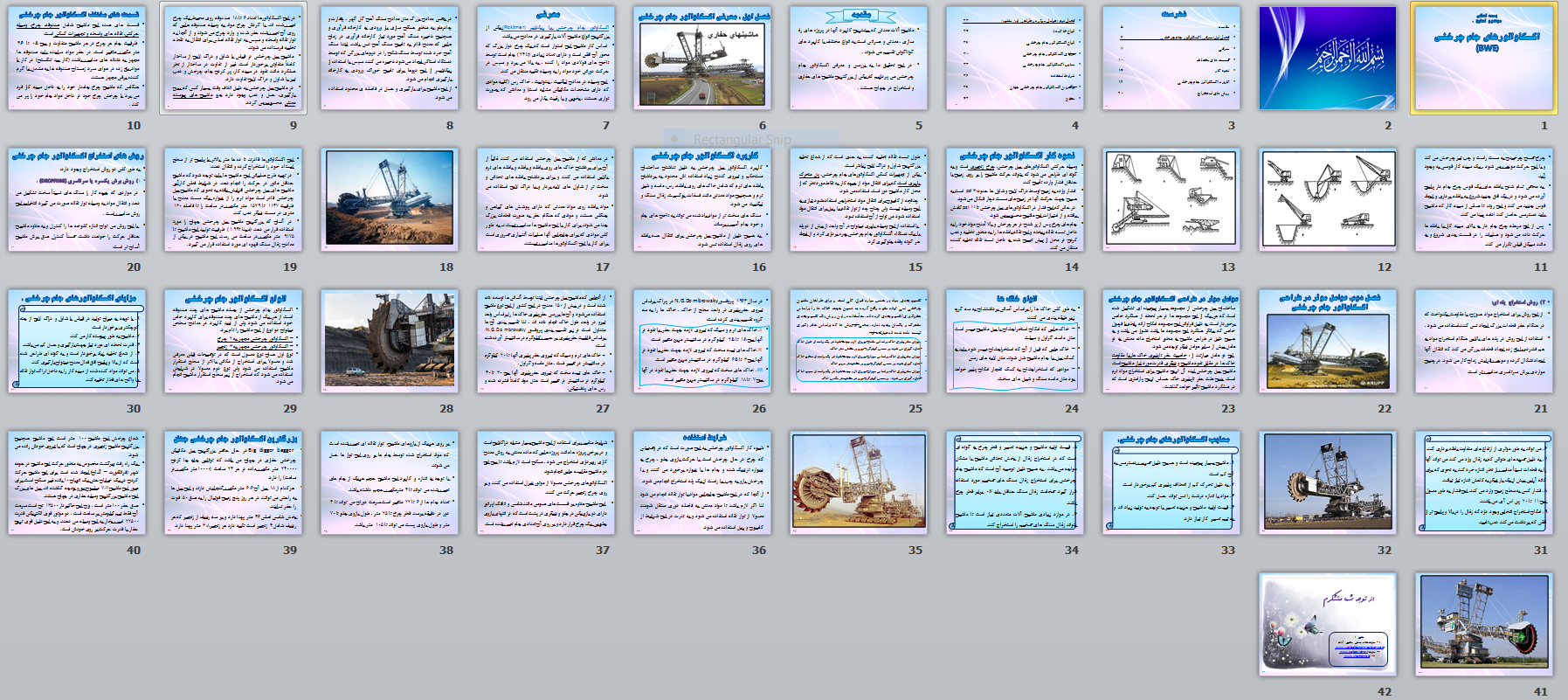1568x700 pixels.
Task: Select slide 13 with excavation method diagrams
Action: tap(1171, 200)
